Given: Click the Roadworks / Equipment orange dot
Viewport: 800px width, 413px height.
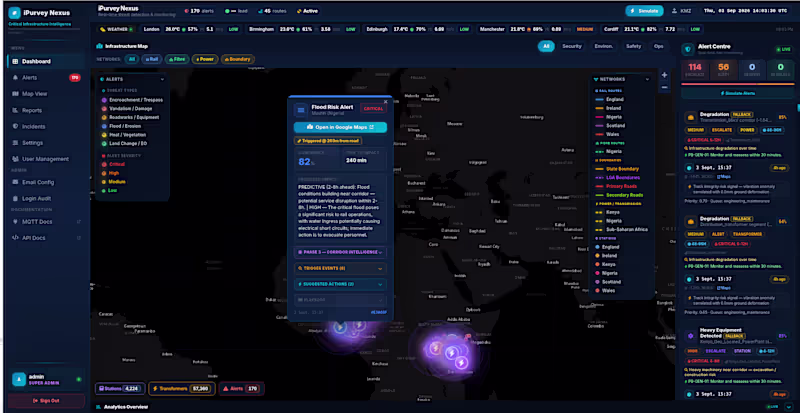Looking at the screenshot, I should pyautogui.click(x=104, y=117).
